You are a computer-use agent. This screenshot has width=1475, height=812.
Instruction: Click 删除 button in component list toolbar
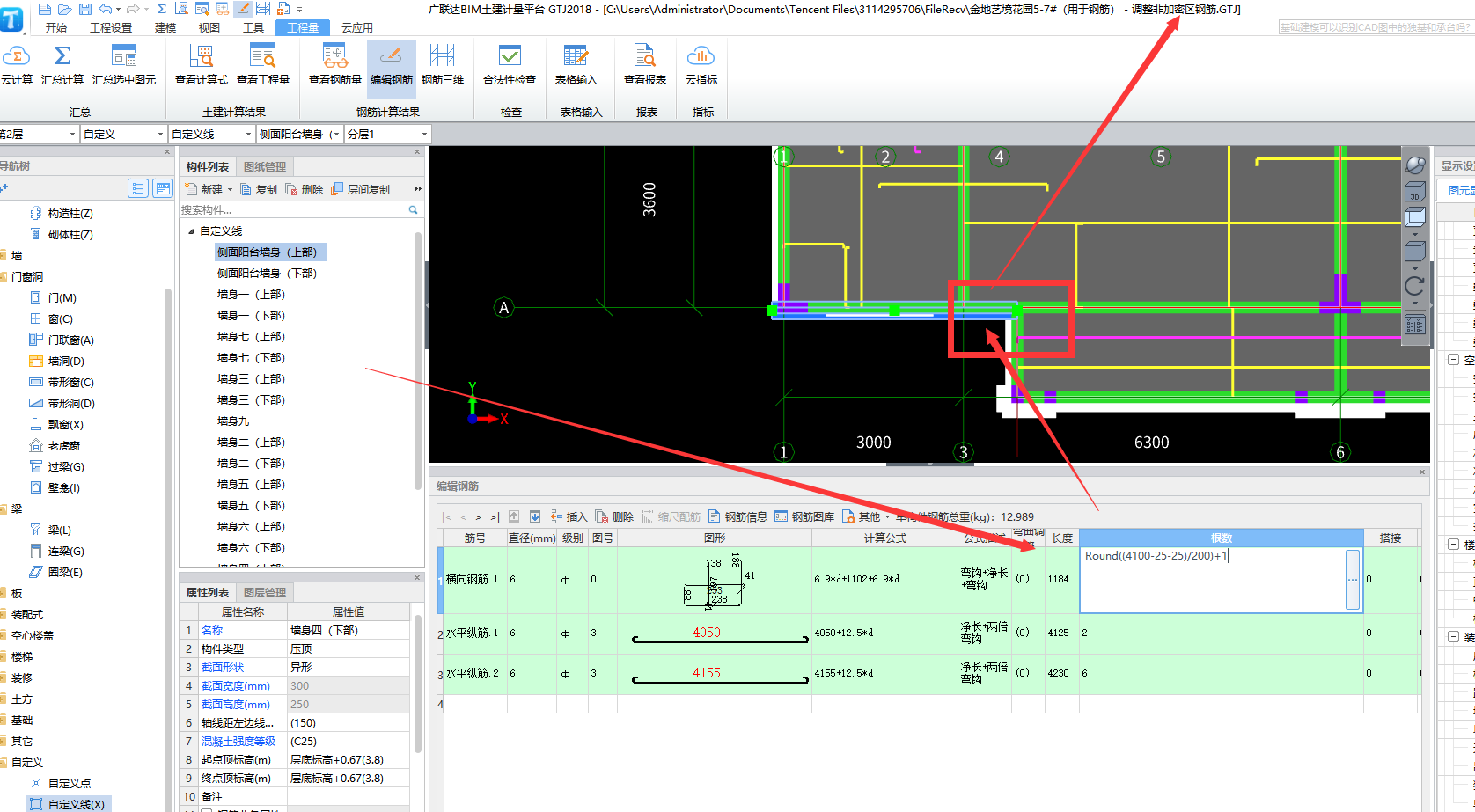coord(305,189)
